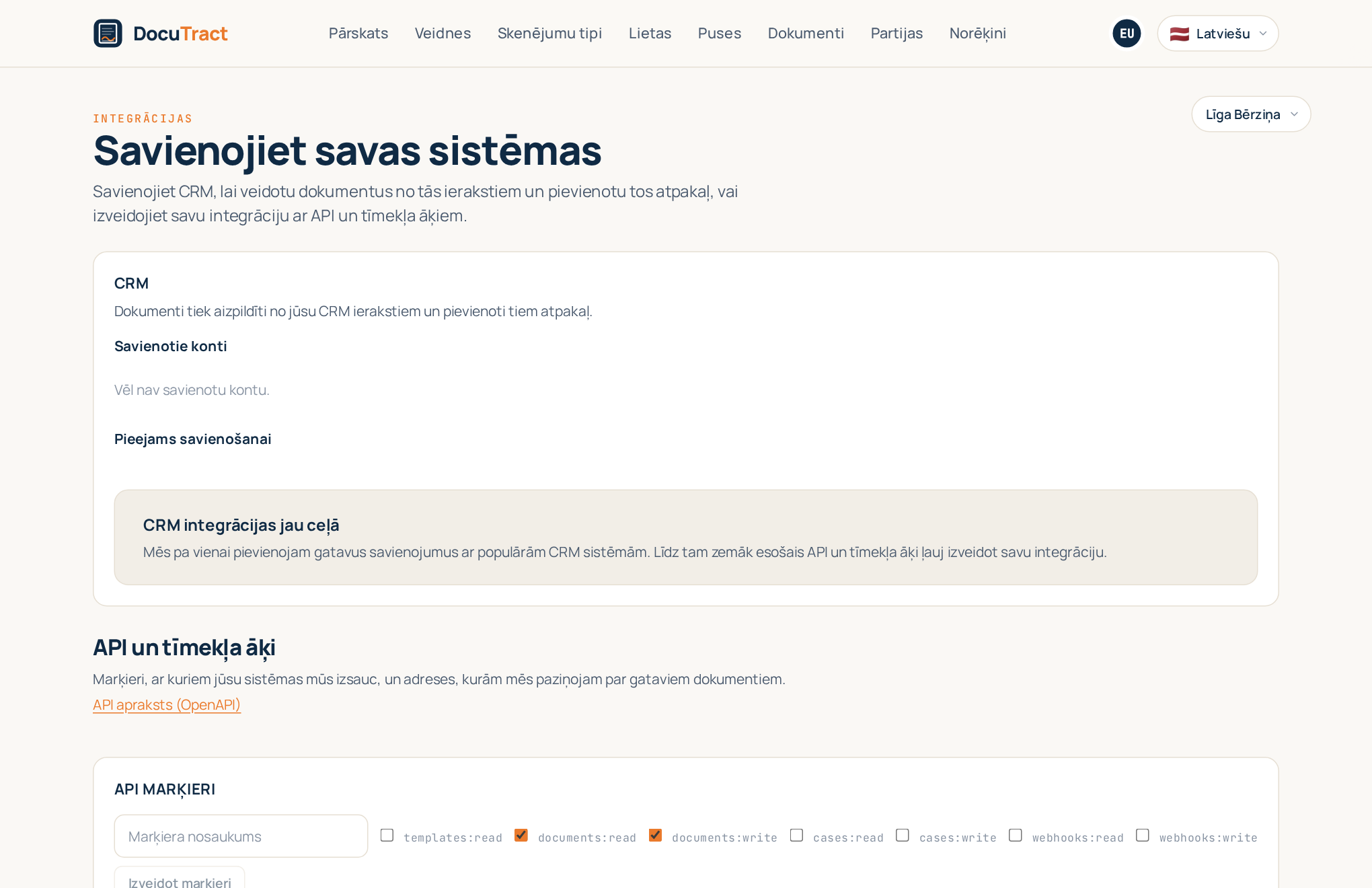The width and height of the screenshot is (1372, 888).
Task: Check the webhooks:read scope
Action: coord(1016,836)
